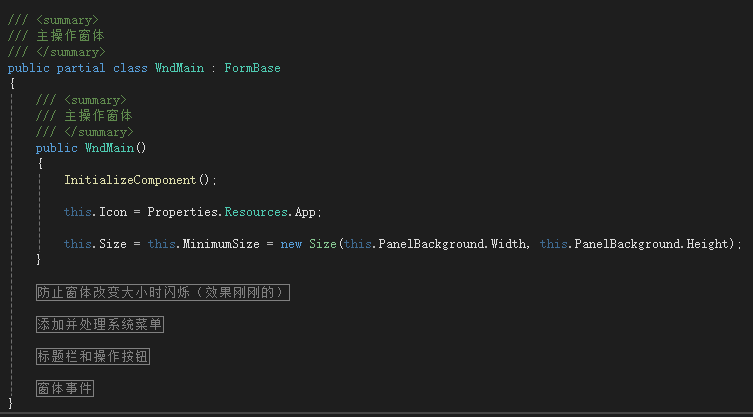Click the WndMain() constructor name
Viewport: 753px width, 417px height.
(x=109, y=148)
